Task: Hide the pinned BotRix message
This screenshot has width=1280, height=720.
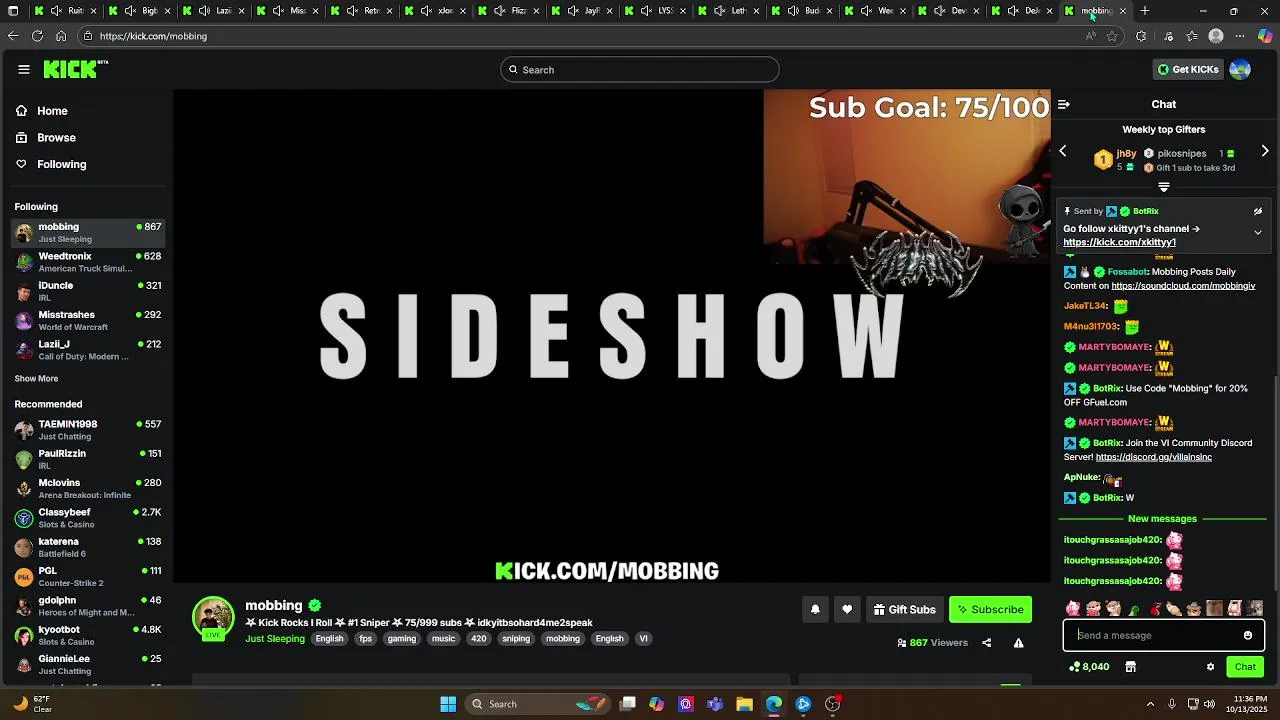Action: coord(1258,211)
